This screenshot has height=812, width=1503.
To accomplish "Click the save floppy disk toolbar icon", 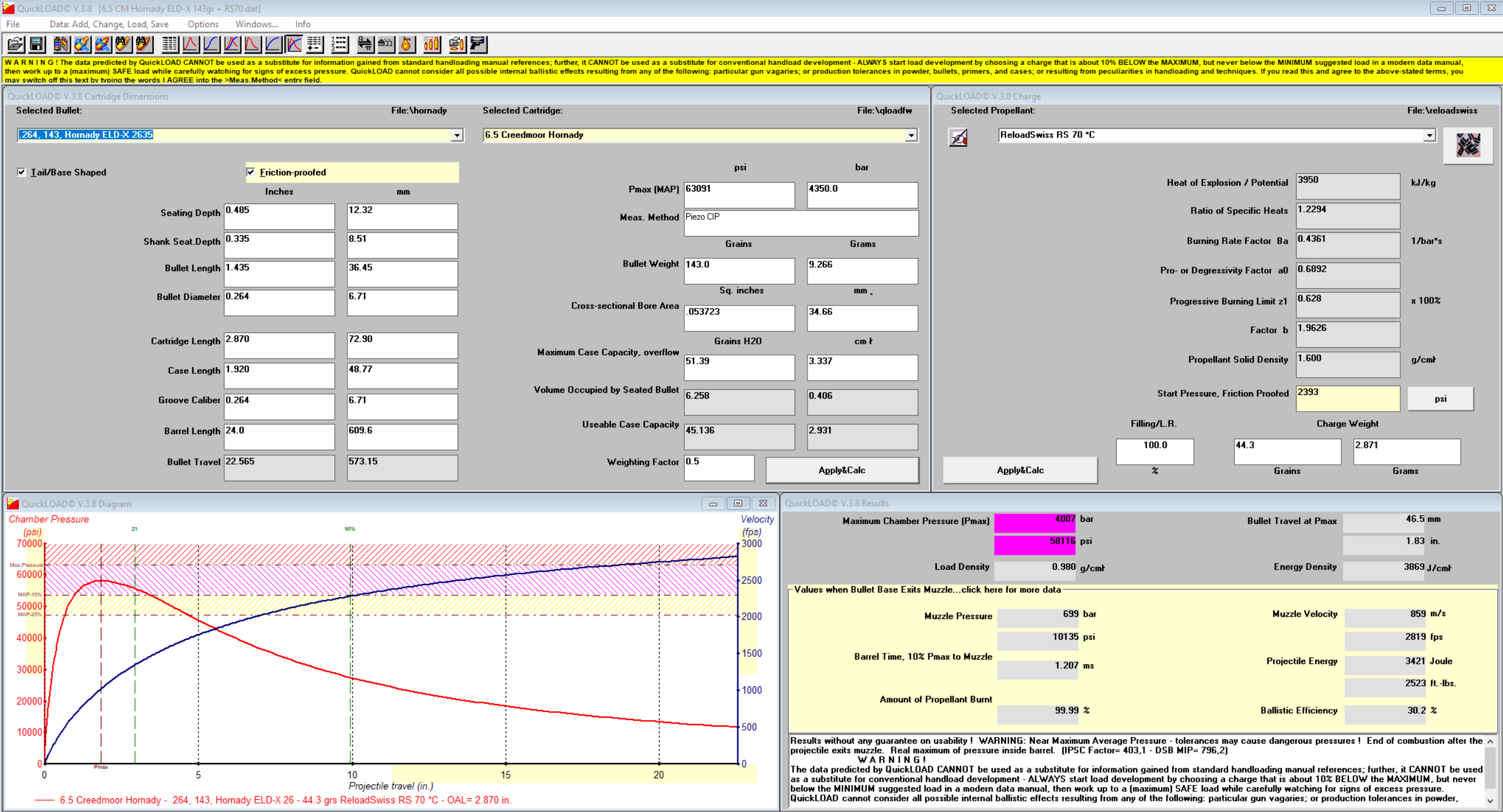I will [x=37, y=44].
